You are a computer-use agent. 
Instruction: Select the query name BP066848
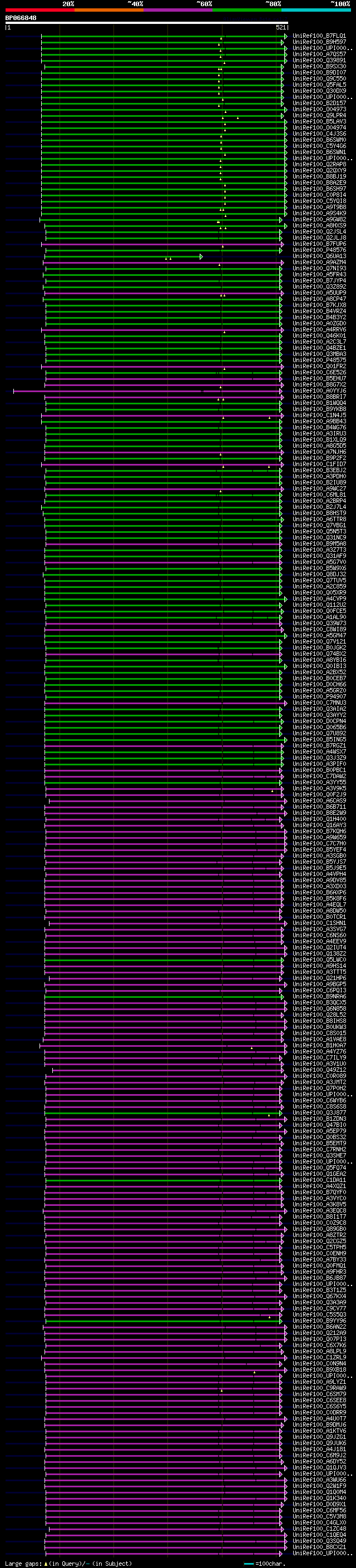21,18
